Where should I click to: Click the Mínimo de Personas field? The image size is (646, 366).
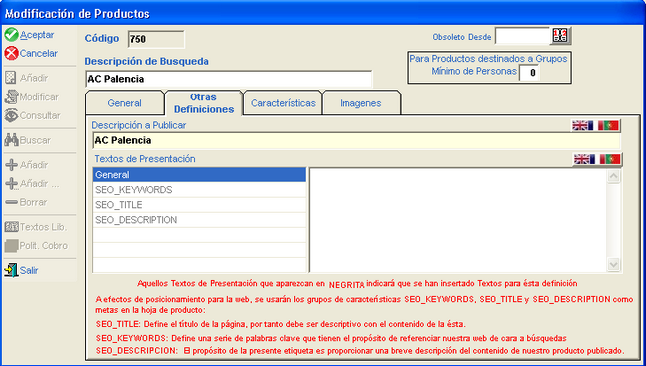tap(529, 73)
